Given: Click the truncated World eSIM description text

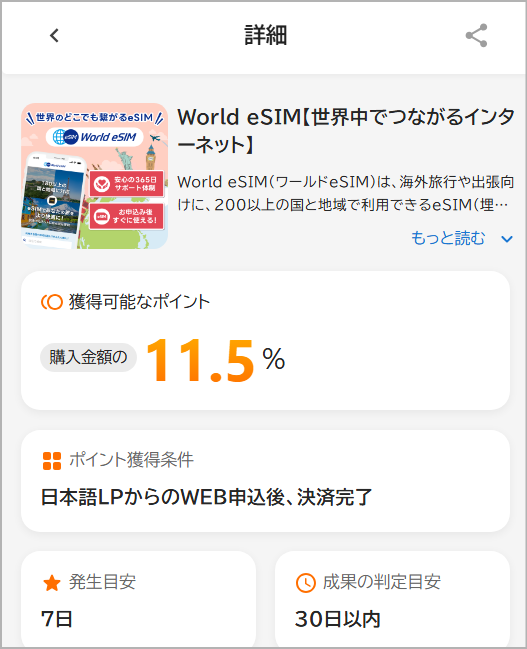Looking at the screenshot, I should pyautogui.click(x=346, y=193).
